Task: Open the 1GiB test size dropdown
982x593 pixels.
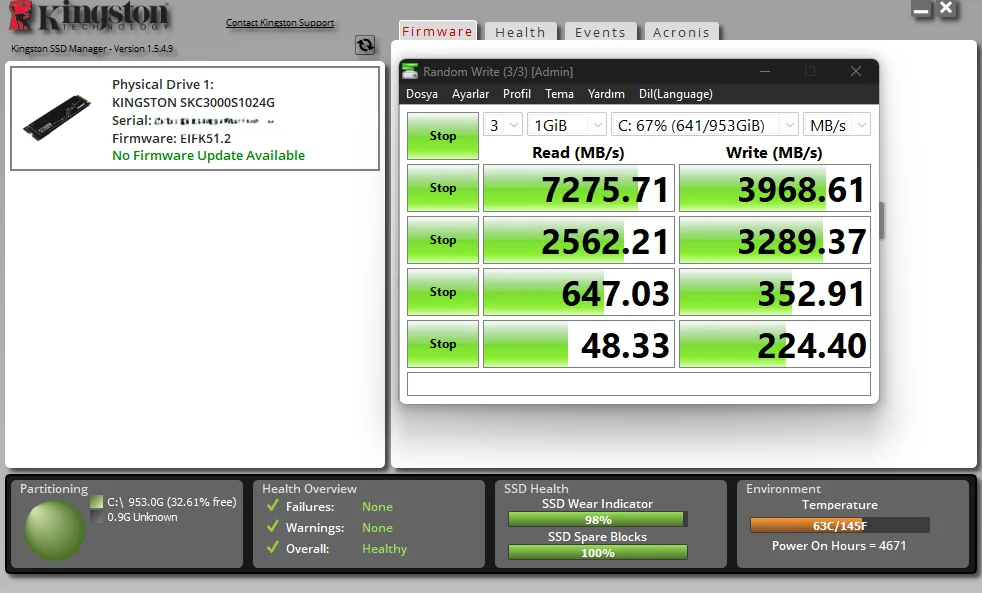Action: (567, 125)
